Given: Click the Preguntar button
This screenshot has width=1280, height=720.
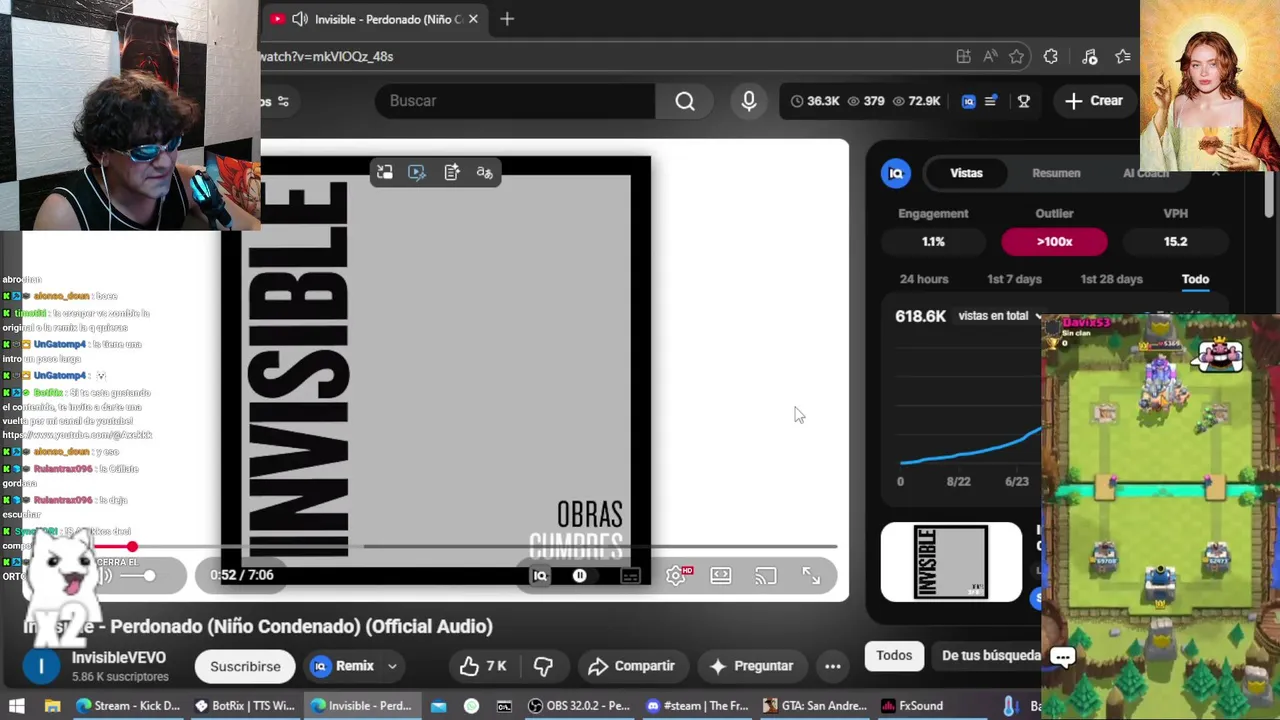Looking at the screenshot, I should (x=751, y=666).
